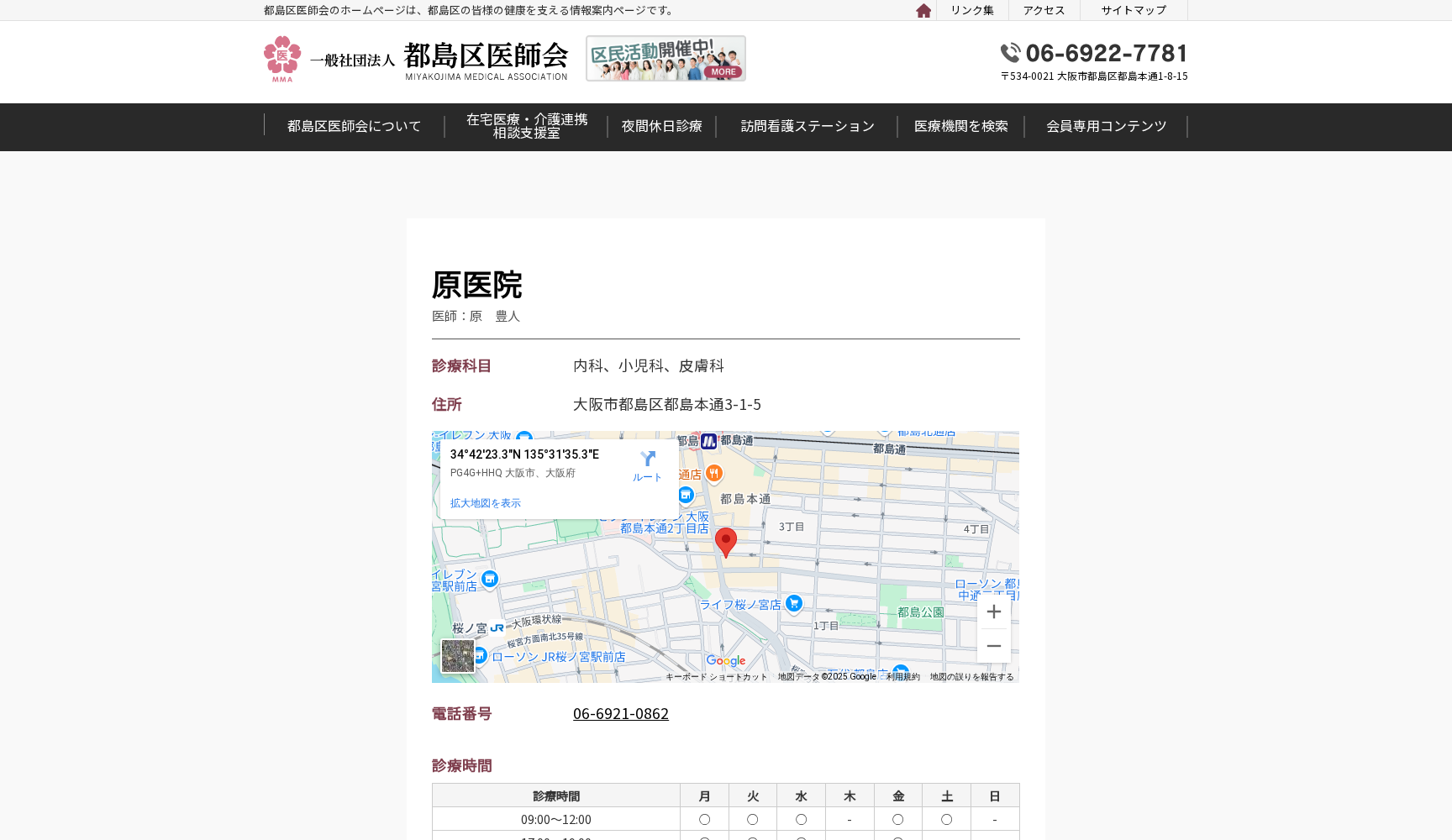Zoom in the map with plus button
This screenshot has height=840, width=1452.
tap(993, 612)
